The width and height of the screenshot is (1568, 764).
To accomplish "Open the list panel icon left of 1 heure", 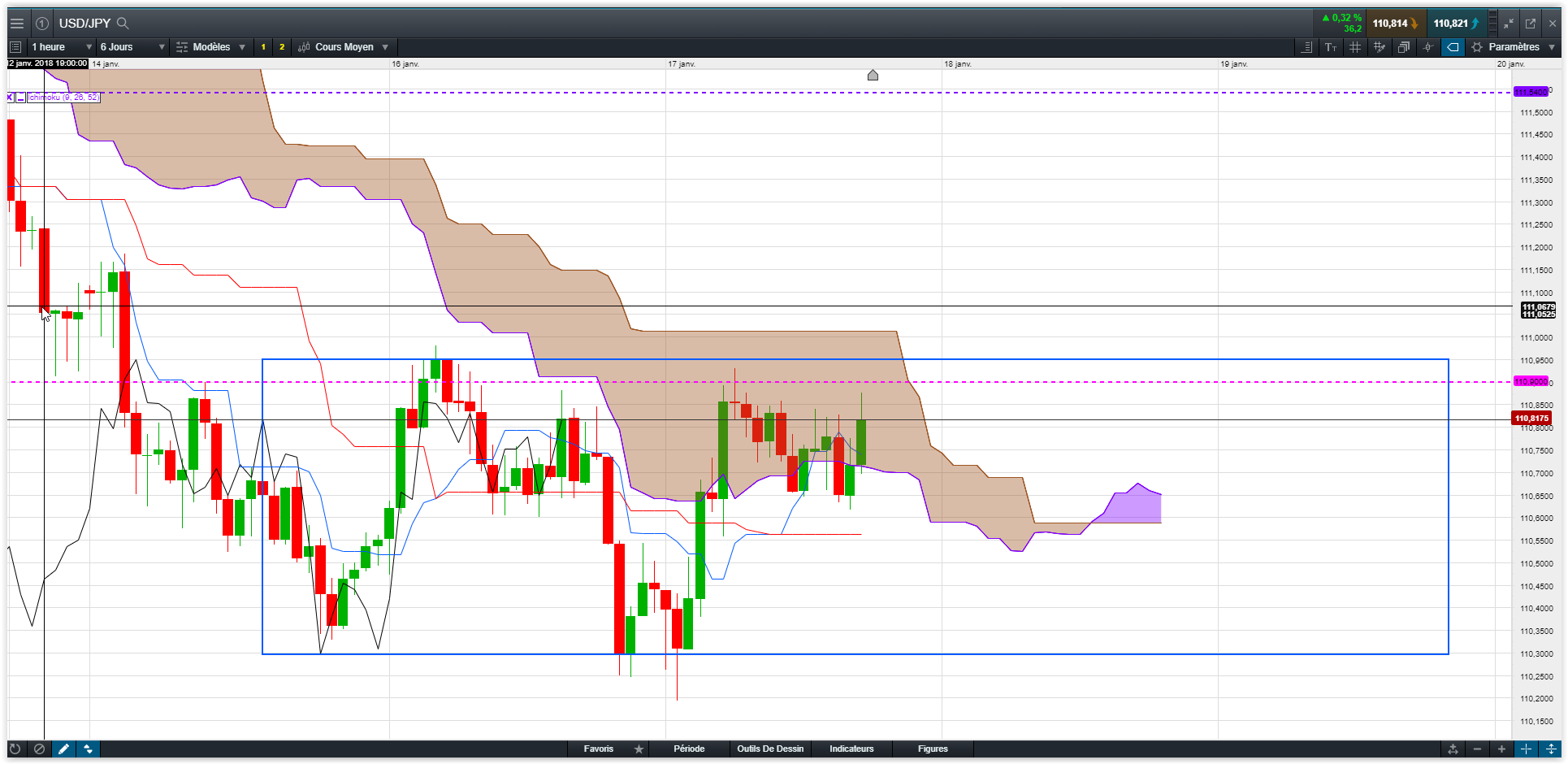I will [x=15, y=47].
